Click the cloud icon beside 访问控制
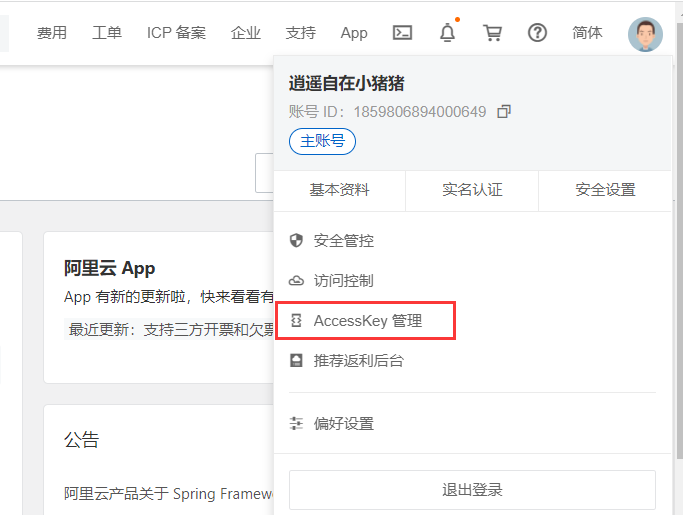 point(296,281)
